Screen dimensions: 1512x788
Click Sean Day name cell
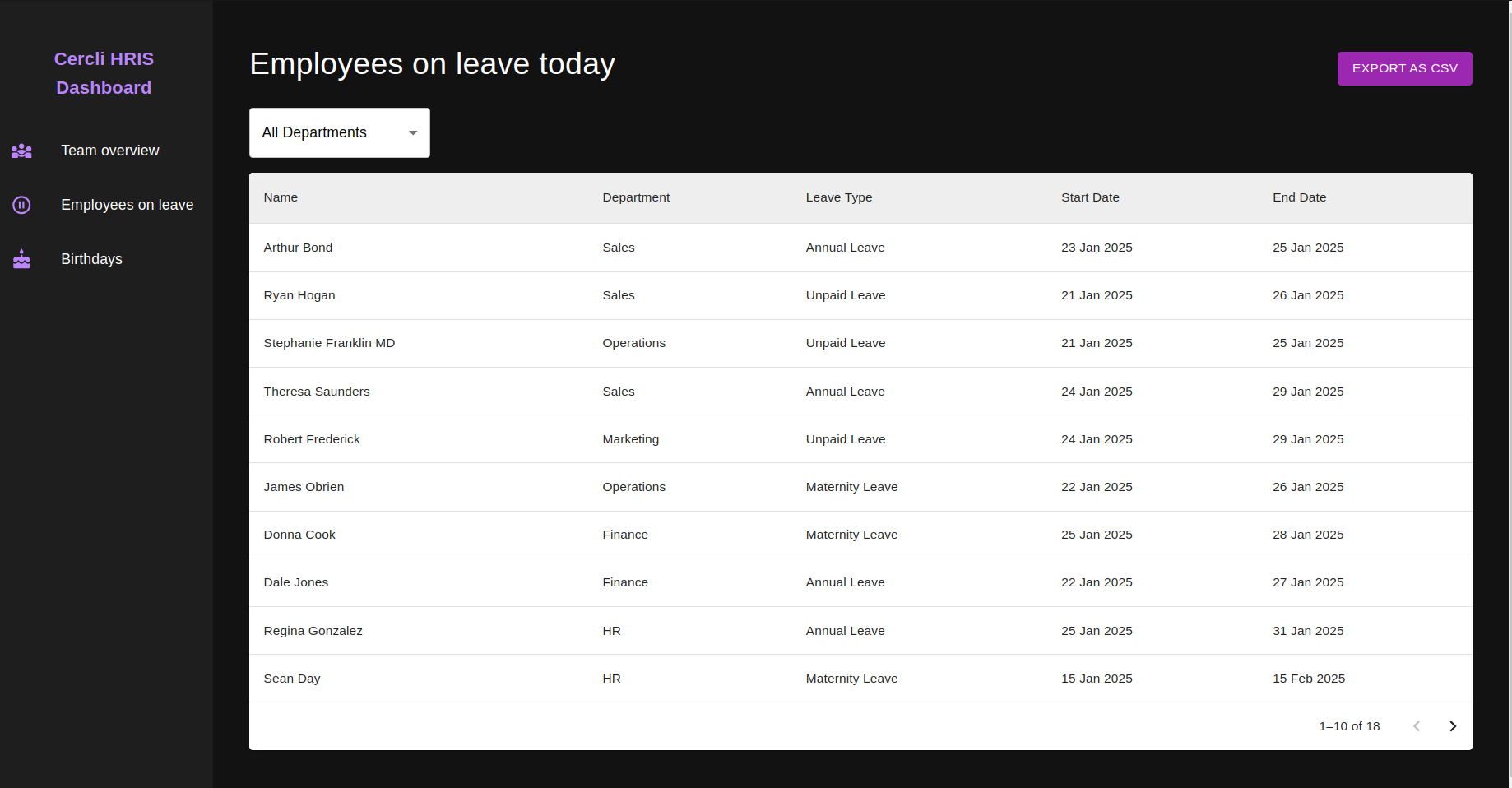point(292,679)
